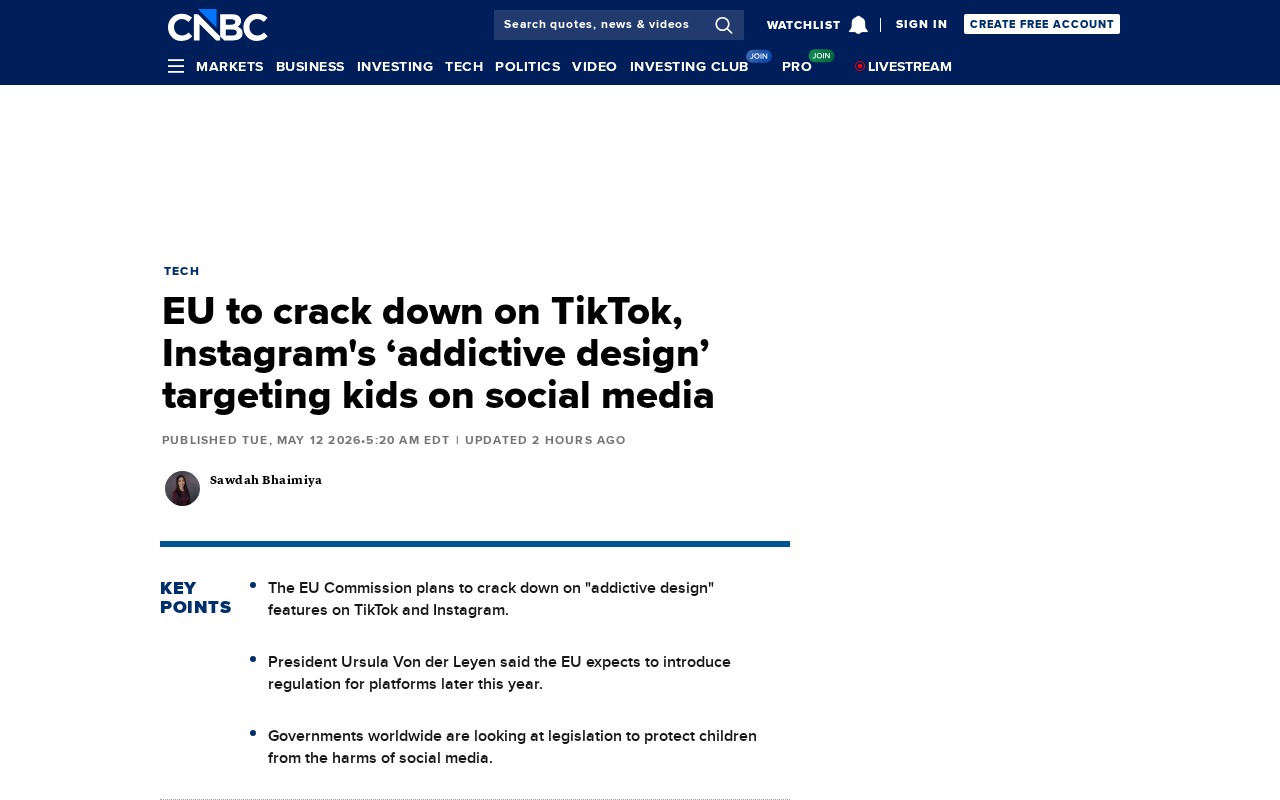1280x800 pixels.
Task: Click the article headline about TikTok
Action: (x=438, y=353)
